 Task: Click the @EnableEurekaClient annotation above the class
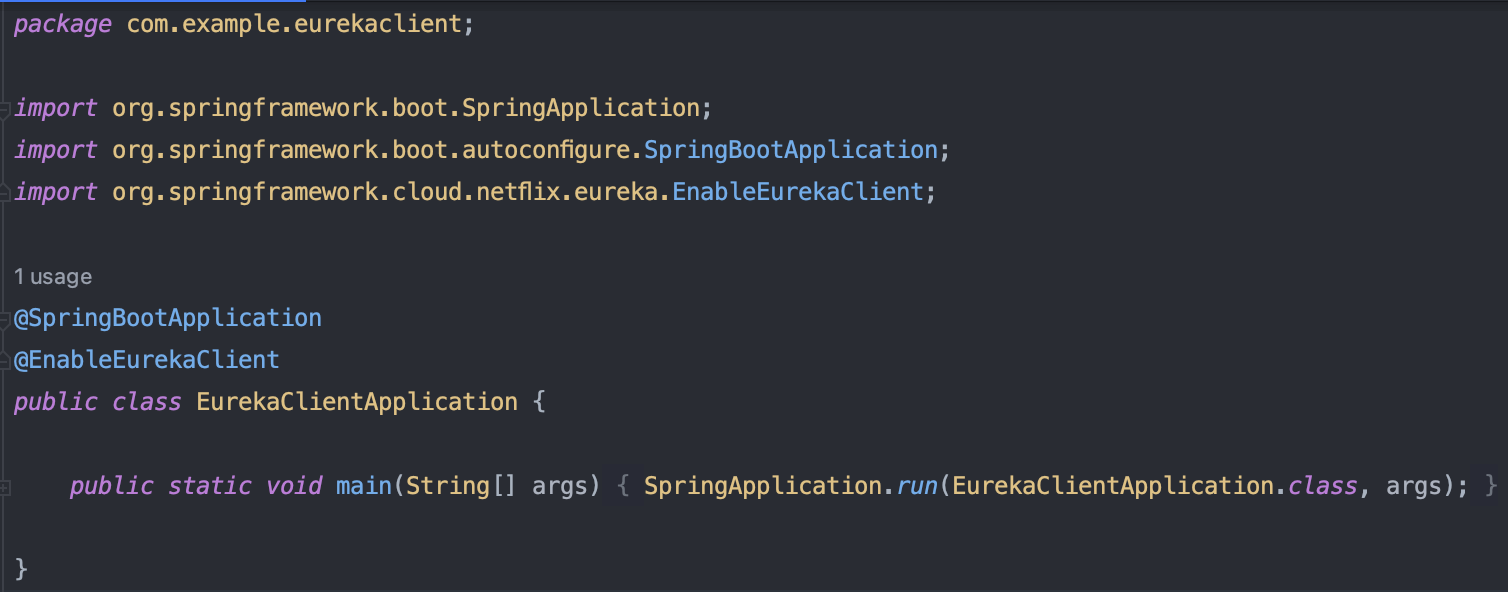click(x=147, y=360)
